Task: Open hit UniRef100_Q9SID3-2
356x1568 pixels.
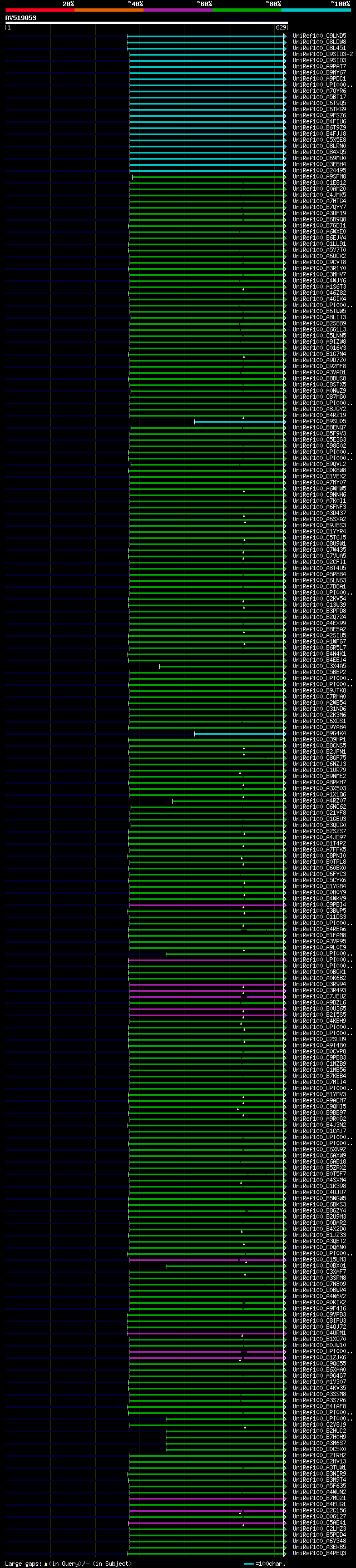Action: click(x=323, y=55)
